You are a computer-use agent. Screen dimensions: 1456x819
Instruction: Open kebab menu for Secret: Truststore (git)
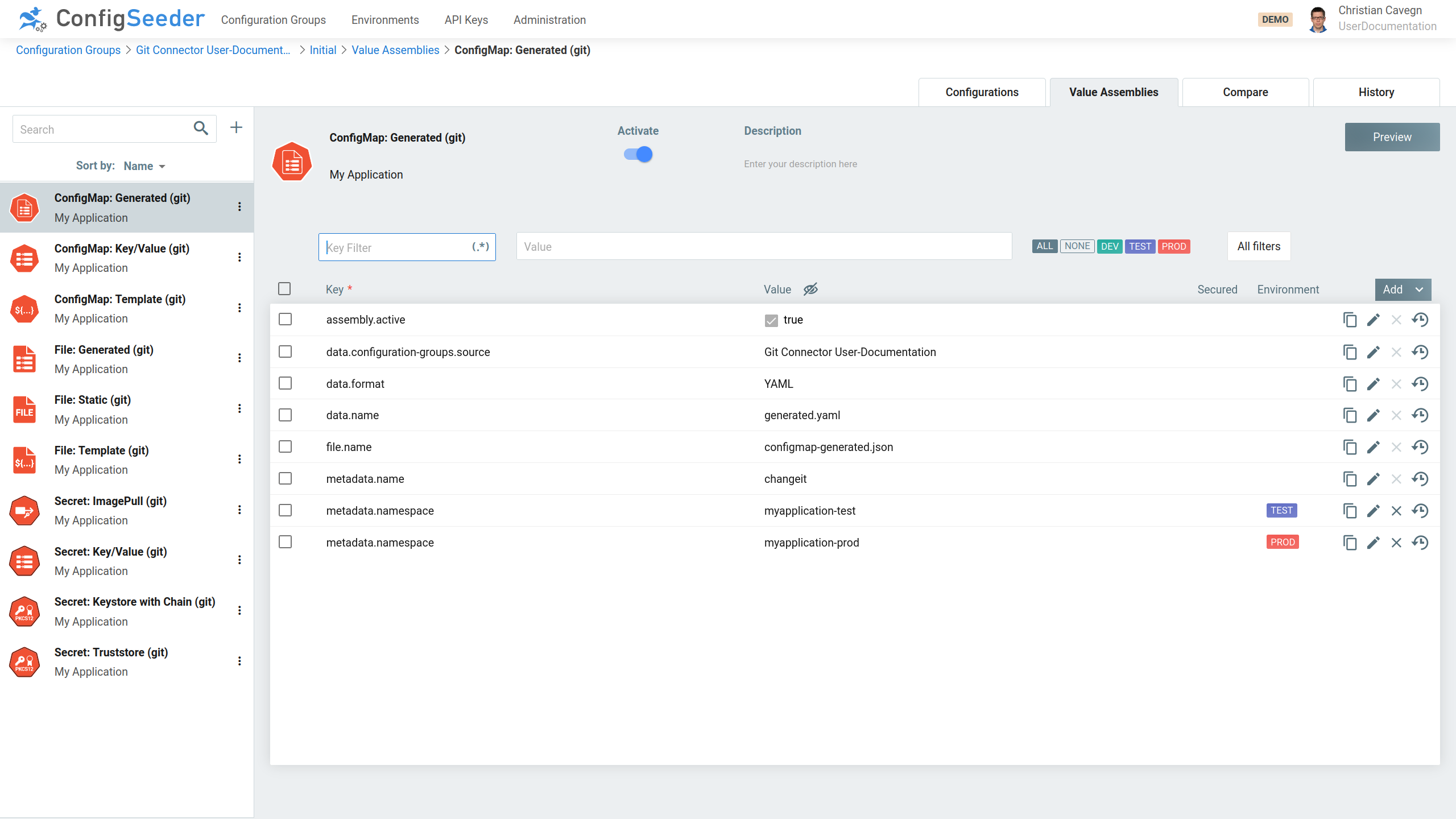pos(239,661)
